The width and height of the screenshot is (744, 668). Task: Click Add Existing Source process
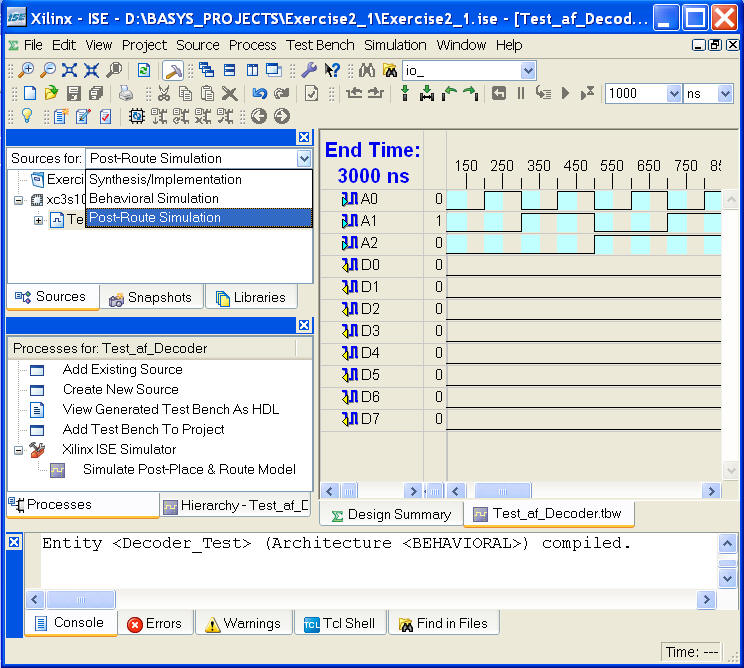(x=122, y=369)
